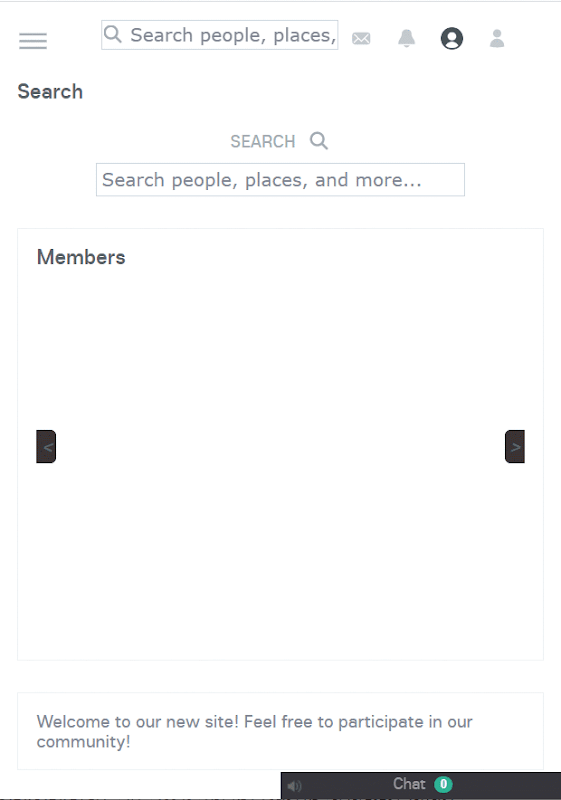This screenshot has height=800, width=561.
Task: Click the gray user silhouette icon
Action: click(x=497, y=38)
